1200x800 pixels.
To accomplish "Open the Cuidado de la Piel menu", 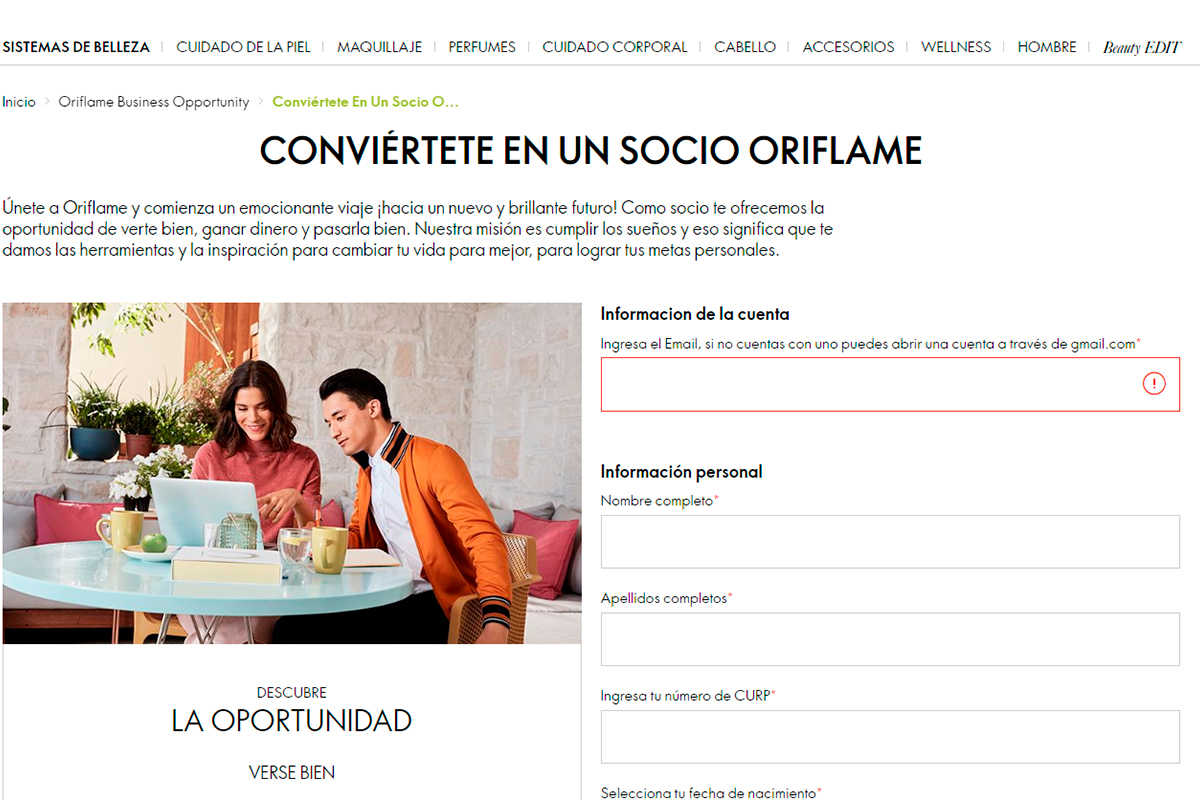I will coord(243,47).
